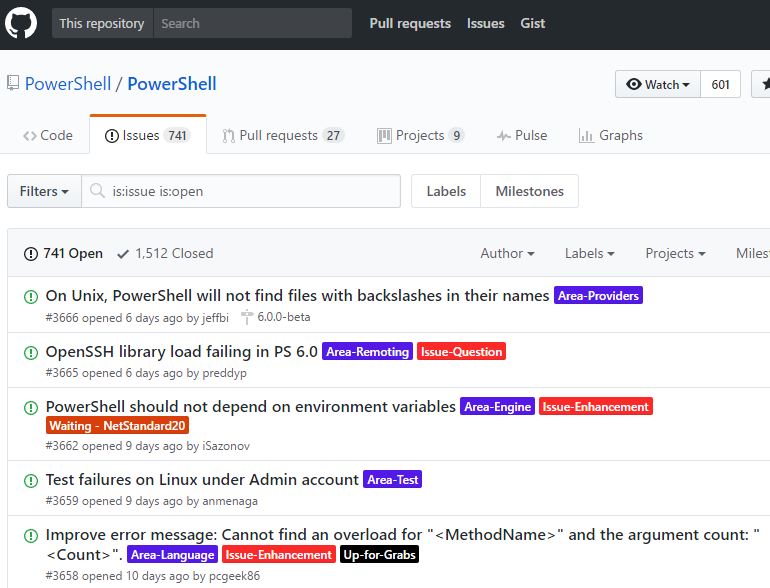
Task: Open the Filters dropdown
Action: pos(44,191)
